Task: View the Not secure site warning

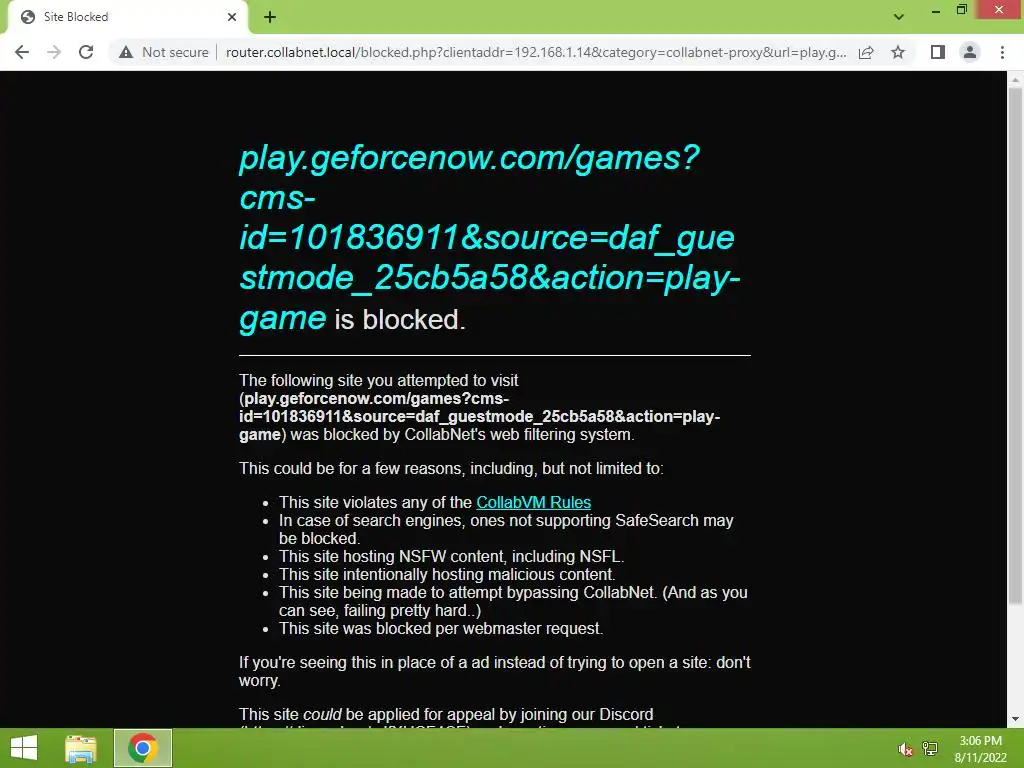Action: click(164, 52)
